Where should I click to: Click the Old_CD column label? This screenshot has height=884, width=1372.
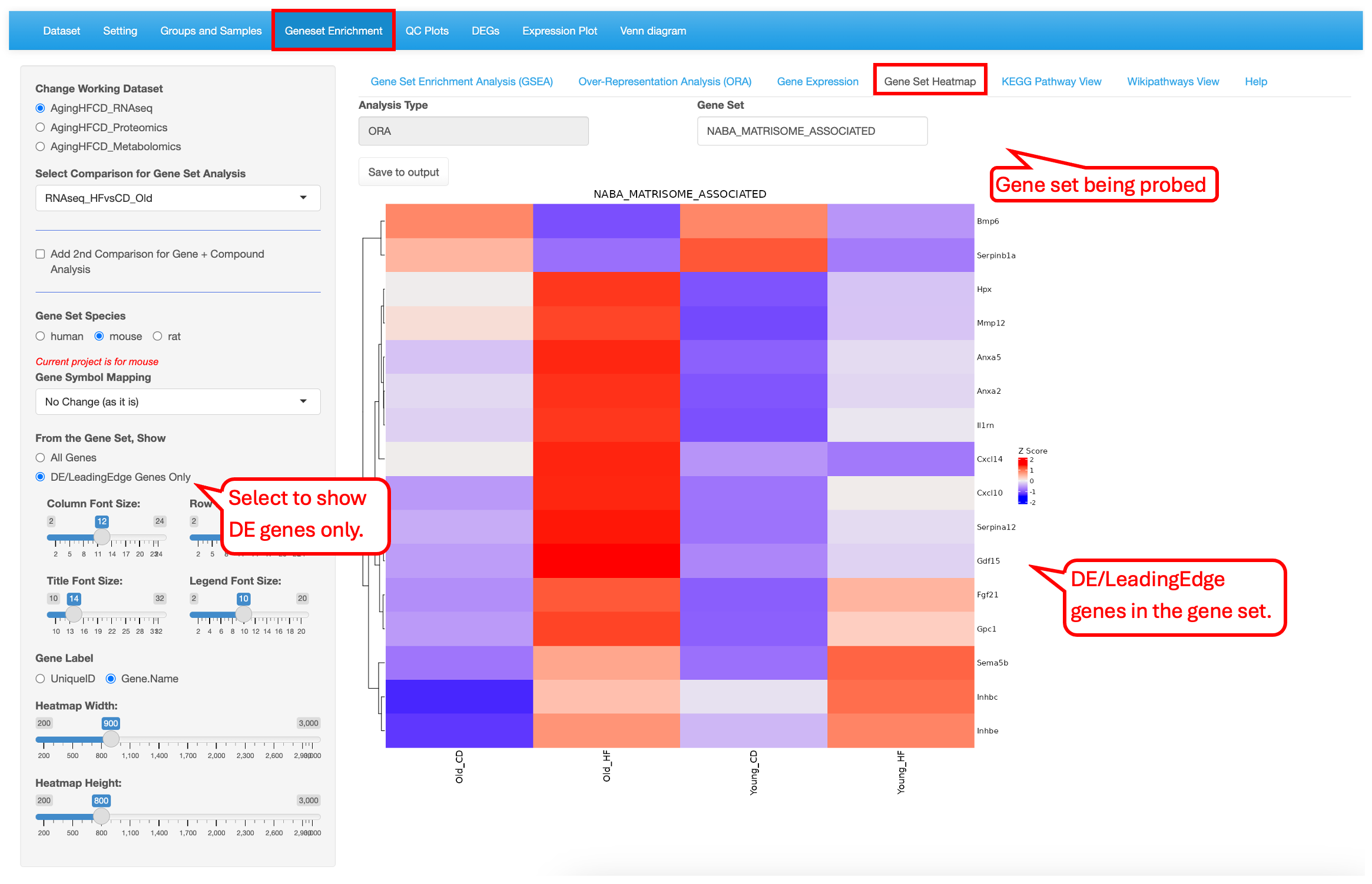click(x=459, y=767)
